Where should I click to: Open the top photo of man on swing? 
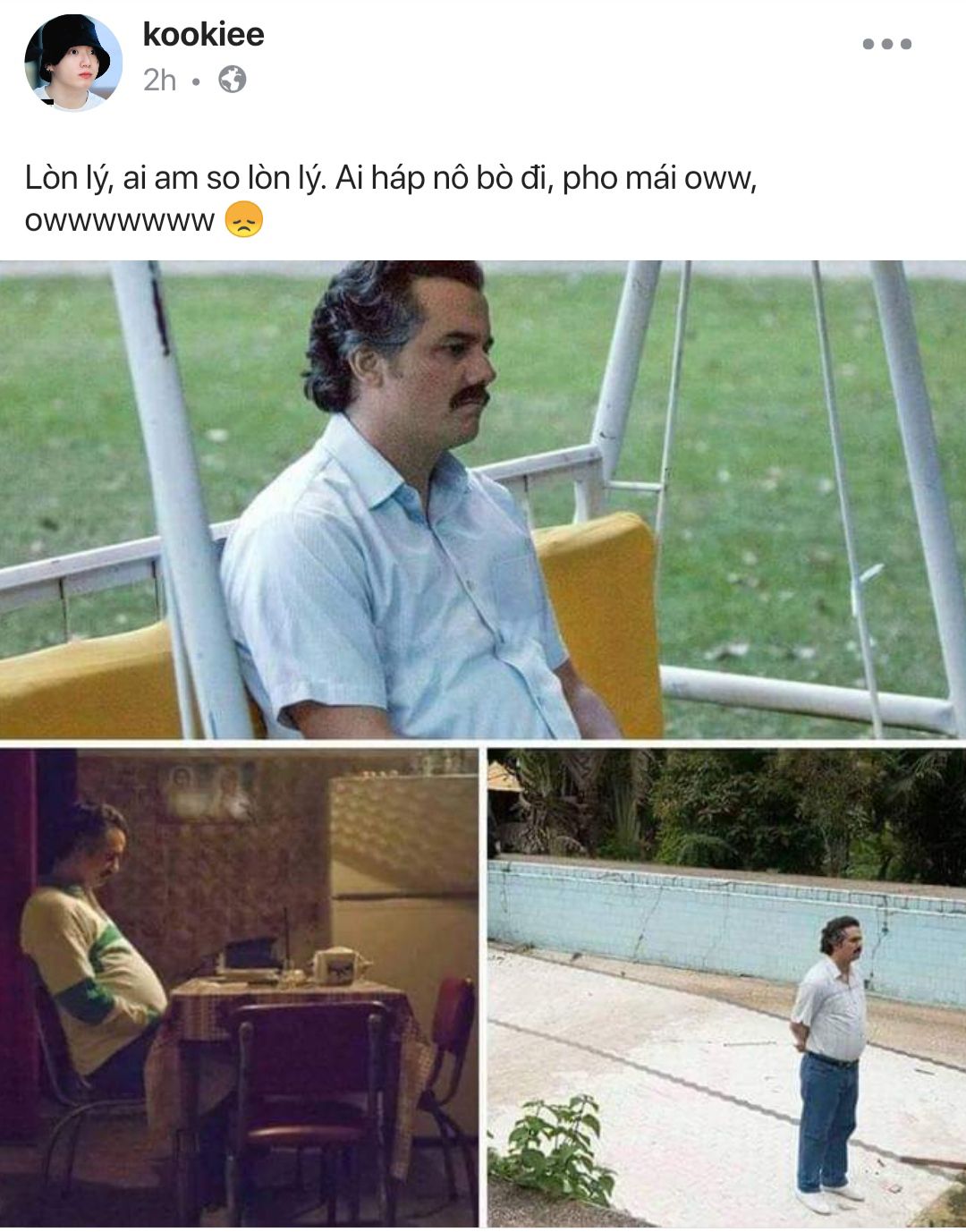[x=483, y=499]
